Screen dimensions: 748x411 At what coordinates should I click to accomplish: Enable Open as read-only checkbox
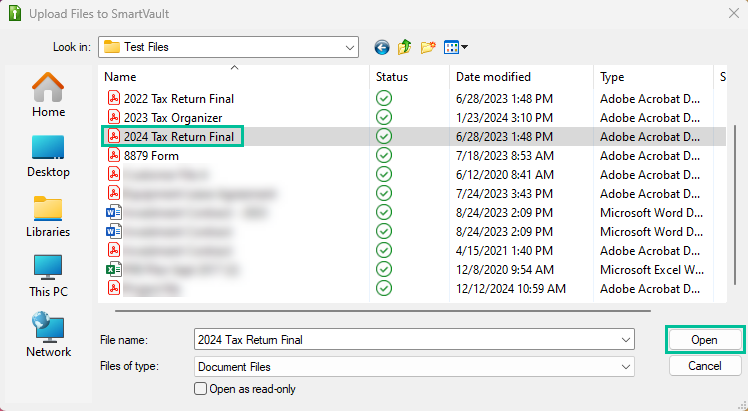pos(201,389)
